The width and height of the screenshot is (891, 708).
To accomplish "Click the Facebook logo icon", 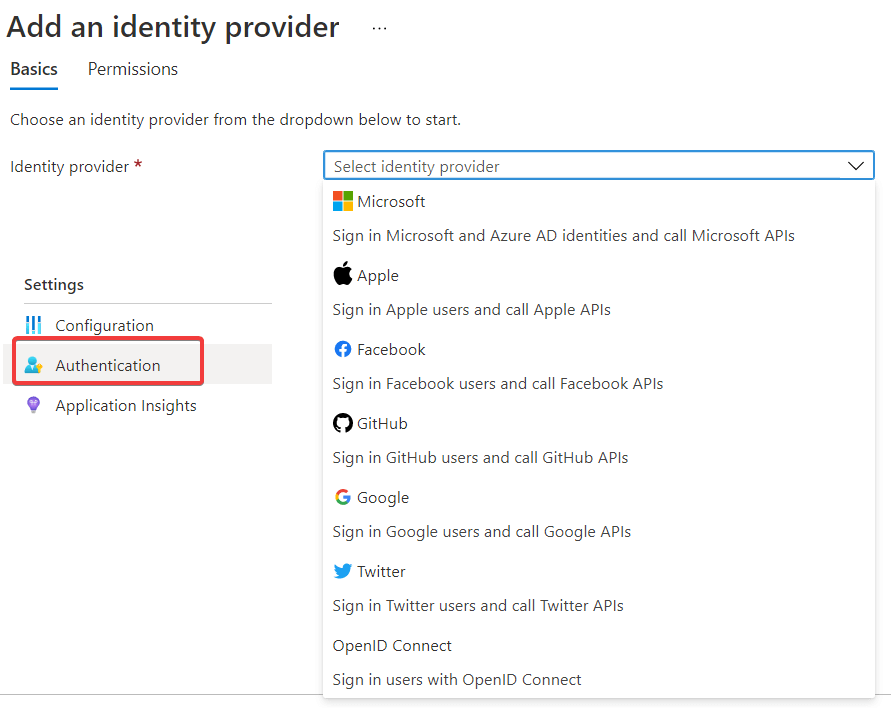I will [343, 349].
